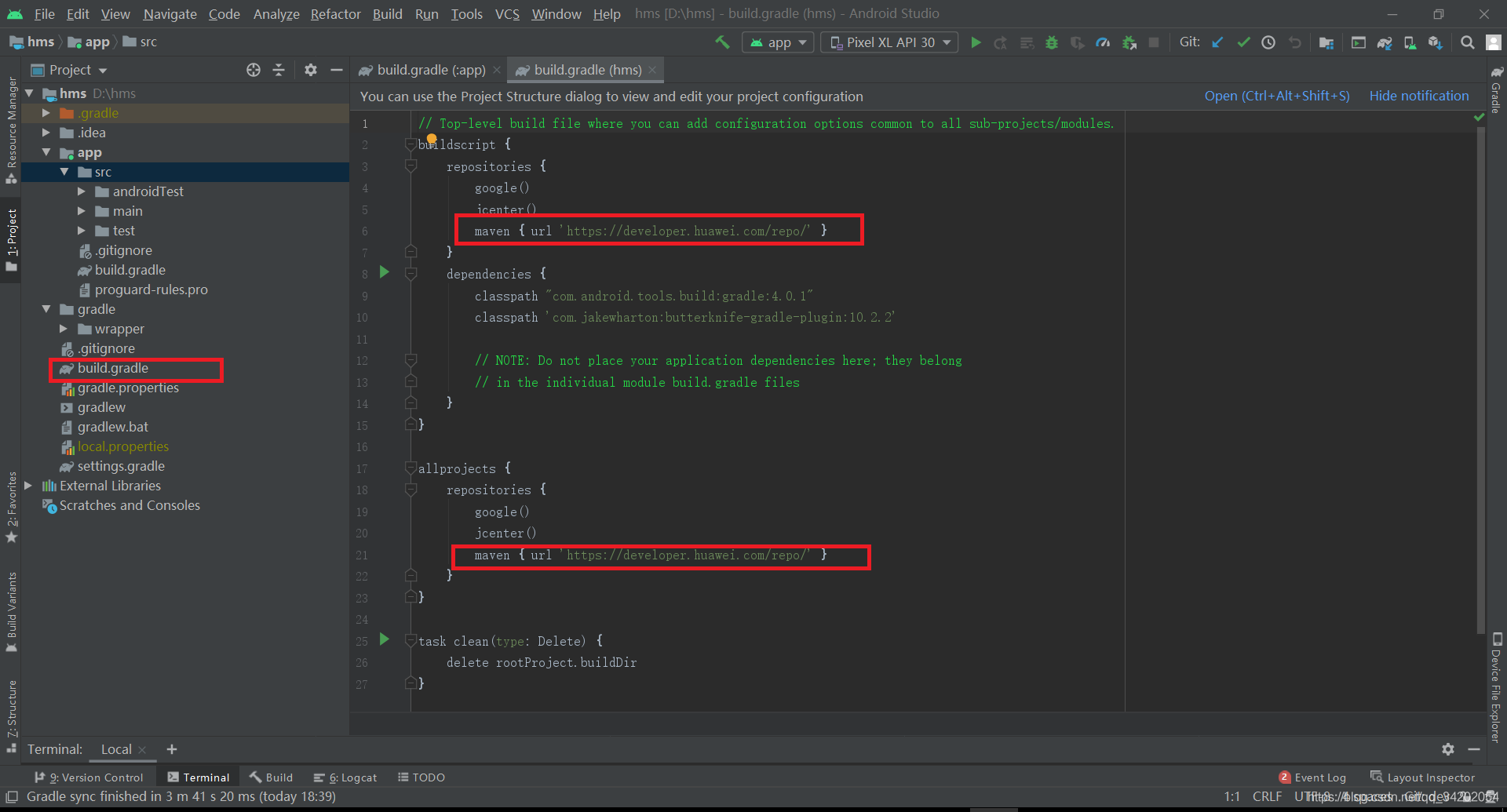Open the Event Log button
The height and width of the screenshot is (812, 1507).
pyautogui.click(x=1312, y=777)
